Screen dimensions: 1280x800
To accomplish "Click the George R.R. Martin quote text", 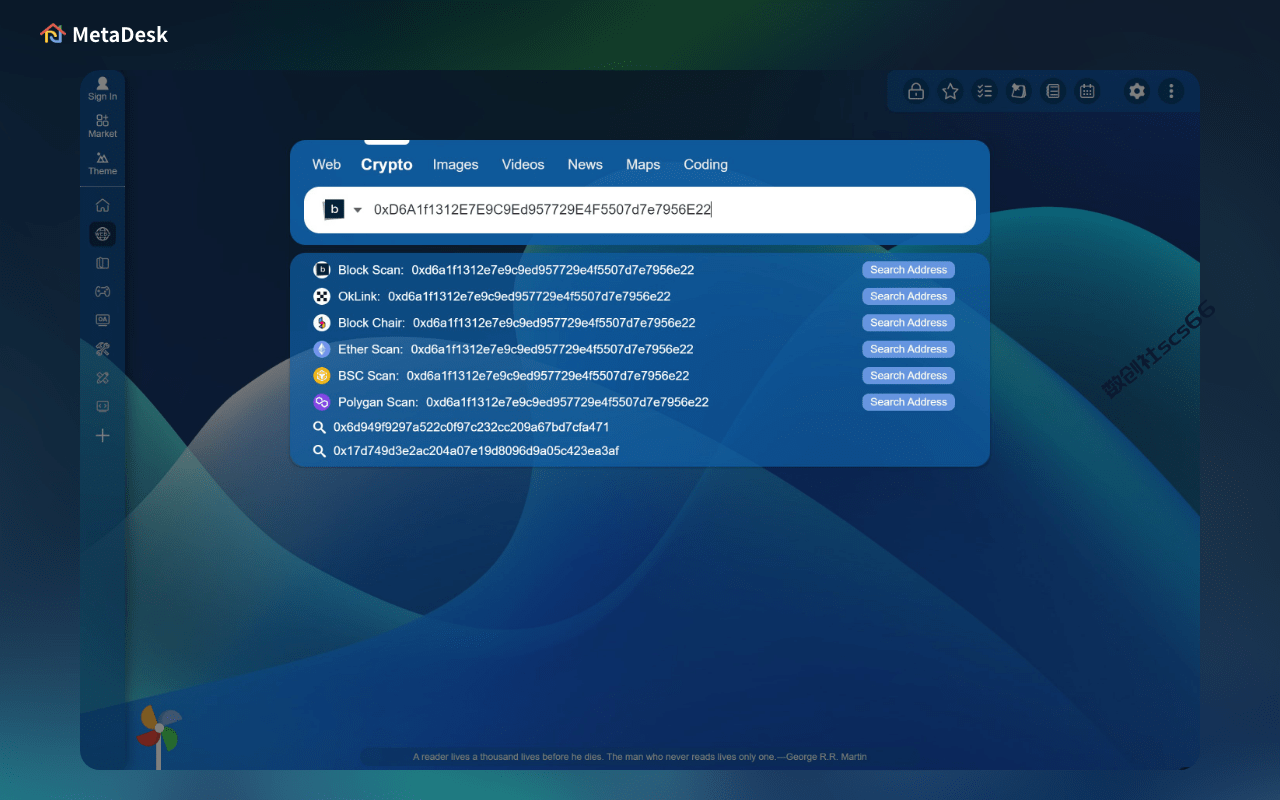I will click(x=640, y=757).
